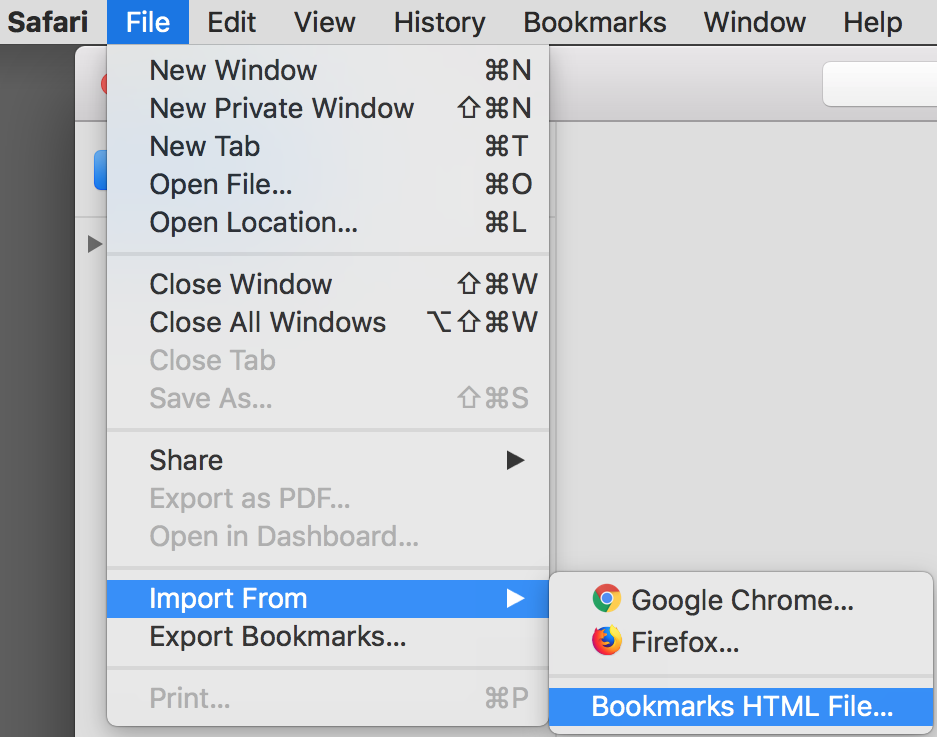Viewport: 937px width, 737px height.
Task: Expand the sidebar disclosure triangle
Action: [95, 243]
